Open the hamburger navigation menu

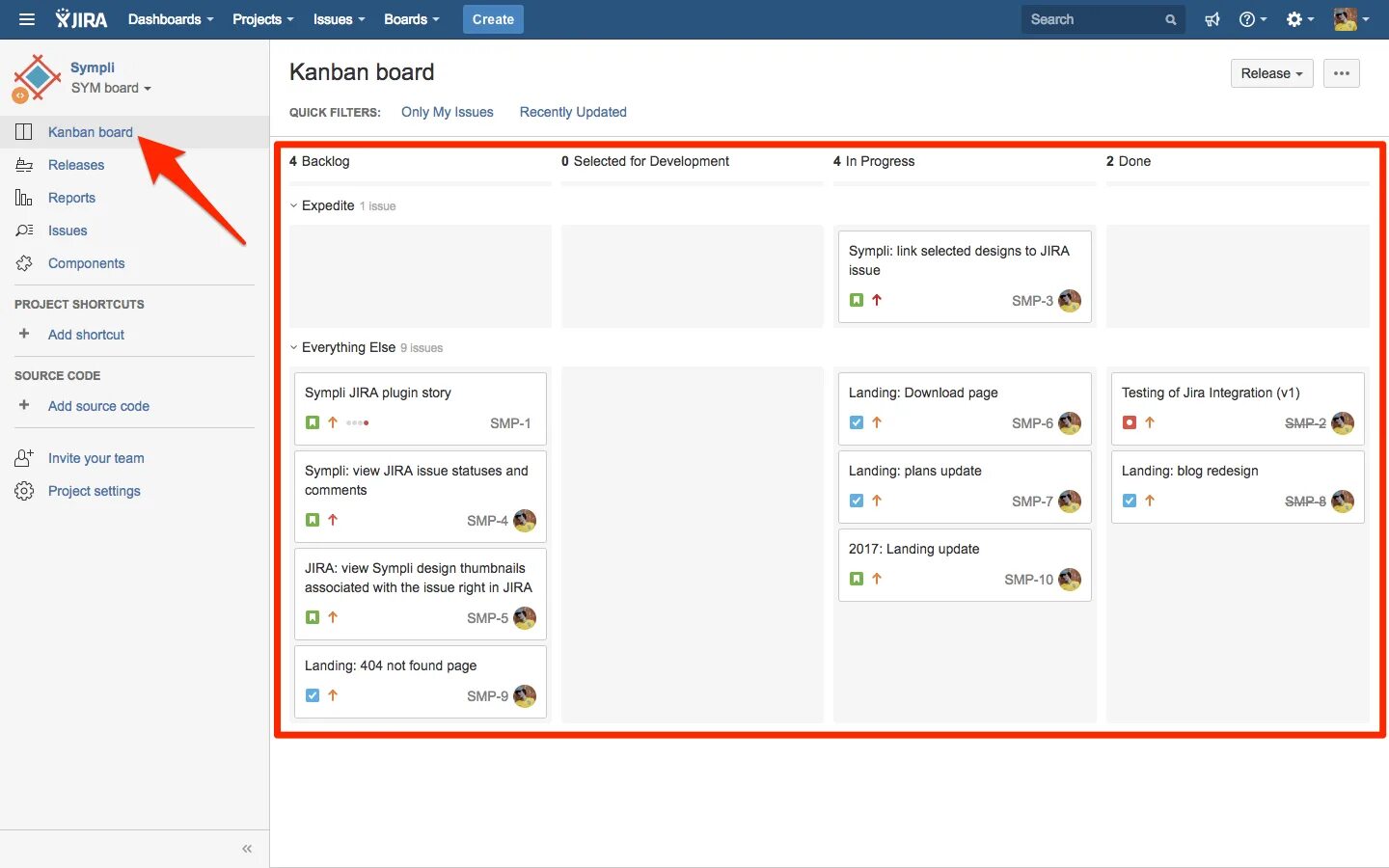click(27, 19)
